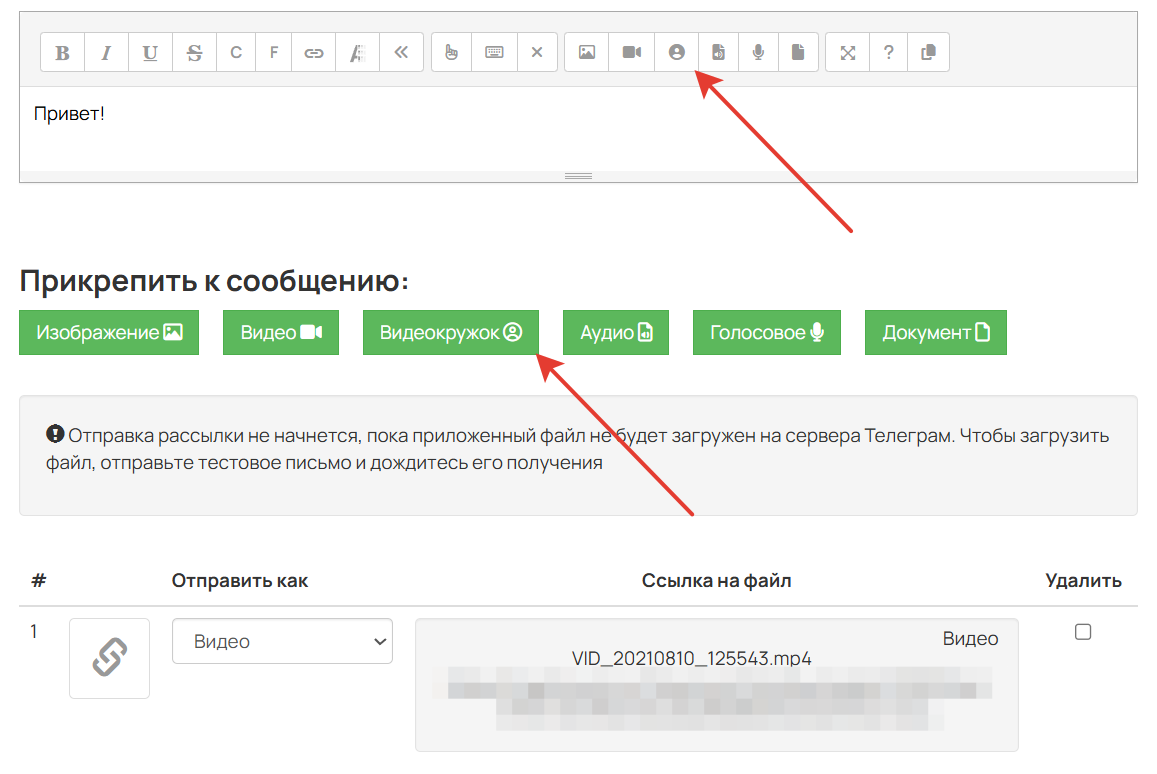Image resolution: width=1157 pixels, height=774 pixels.
Task: Click the message text area with Привет!
Action: coord(578,129)
